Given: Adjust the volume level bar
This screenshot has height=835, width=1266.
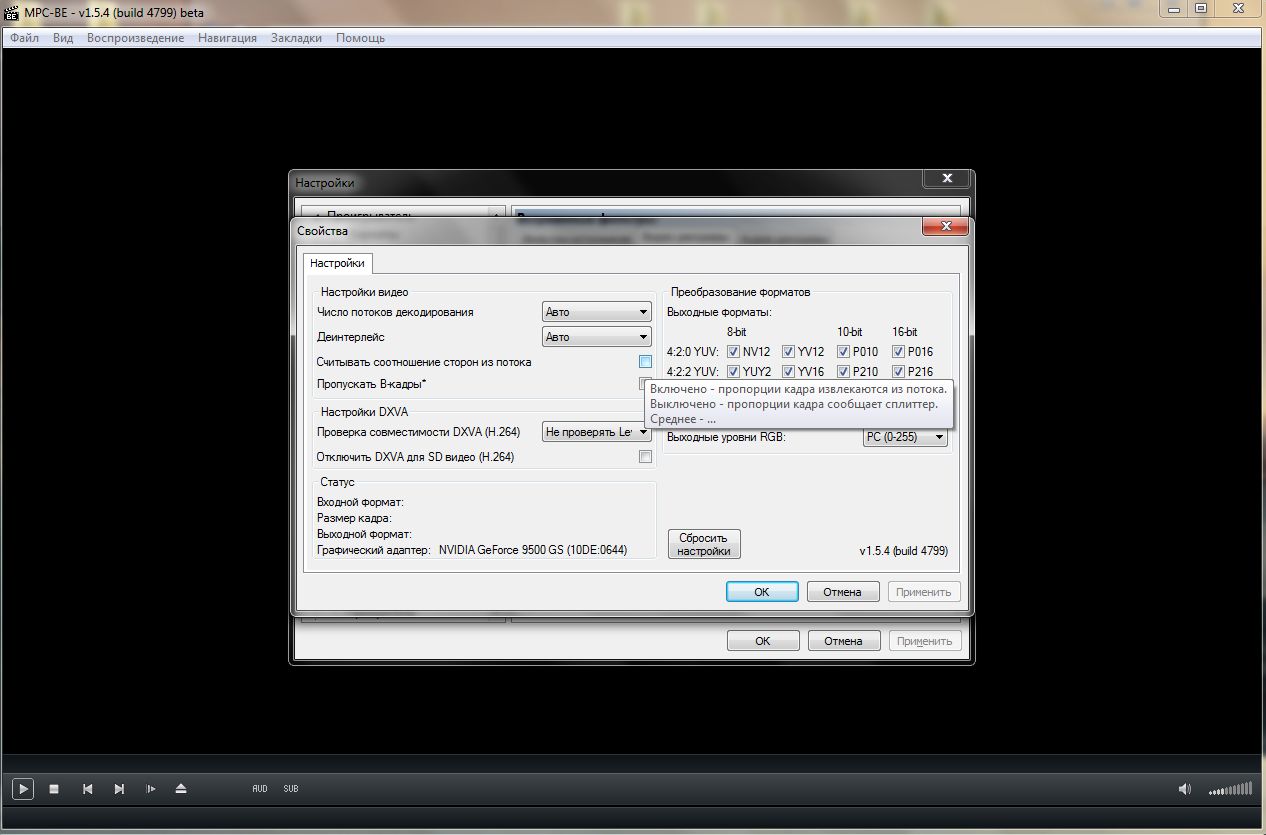Looking at the screenshot, I should pyautogui.click(x=1230, y=789).
